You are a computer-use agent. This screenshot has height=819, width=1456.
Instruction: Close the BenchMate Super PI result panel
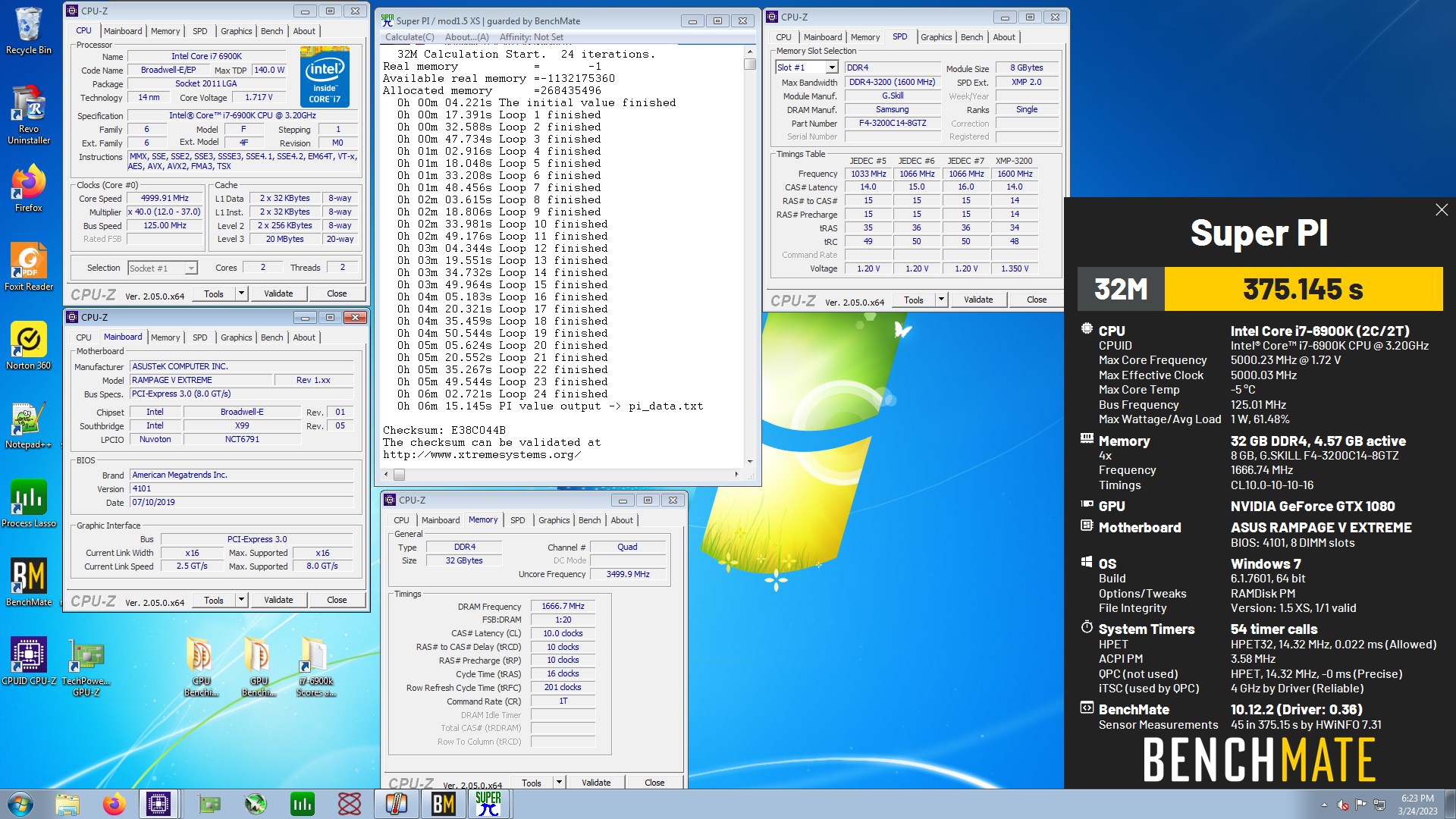click(1442, 210)
